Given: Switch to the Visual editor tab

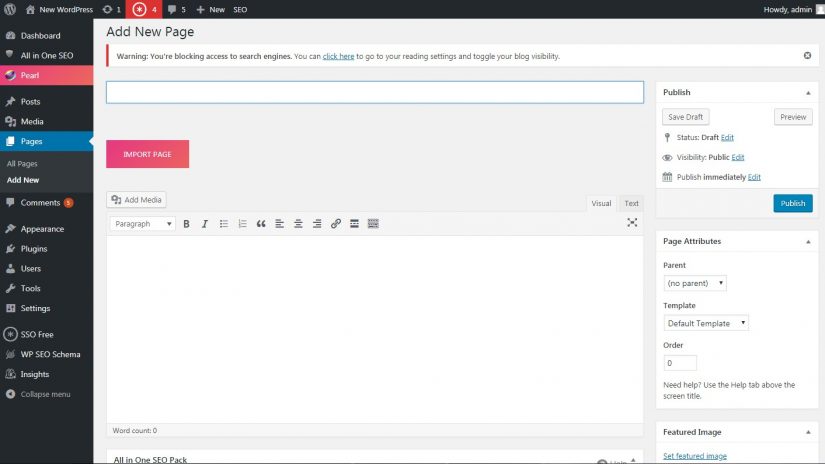Looking at the screenshot, I should (x=601, y=203).
